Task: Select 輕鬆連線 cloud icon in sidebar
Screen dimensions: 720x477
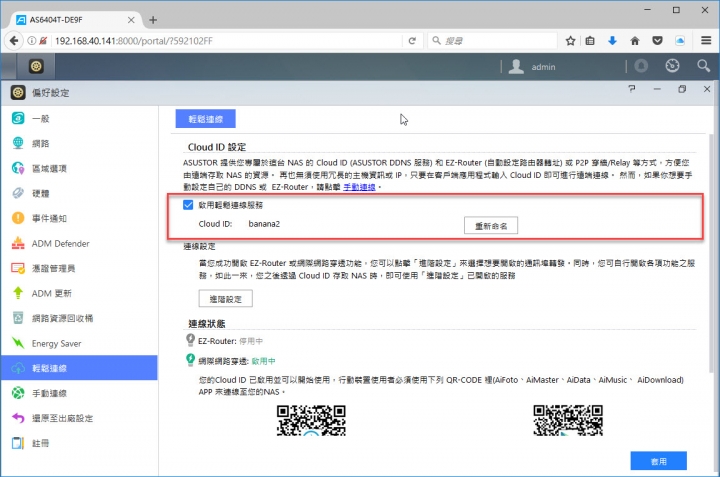Action: coord(18,368)
